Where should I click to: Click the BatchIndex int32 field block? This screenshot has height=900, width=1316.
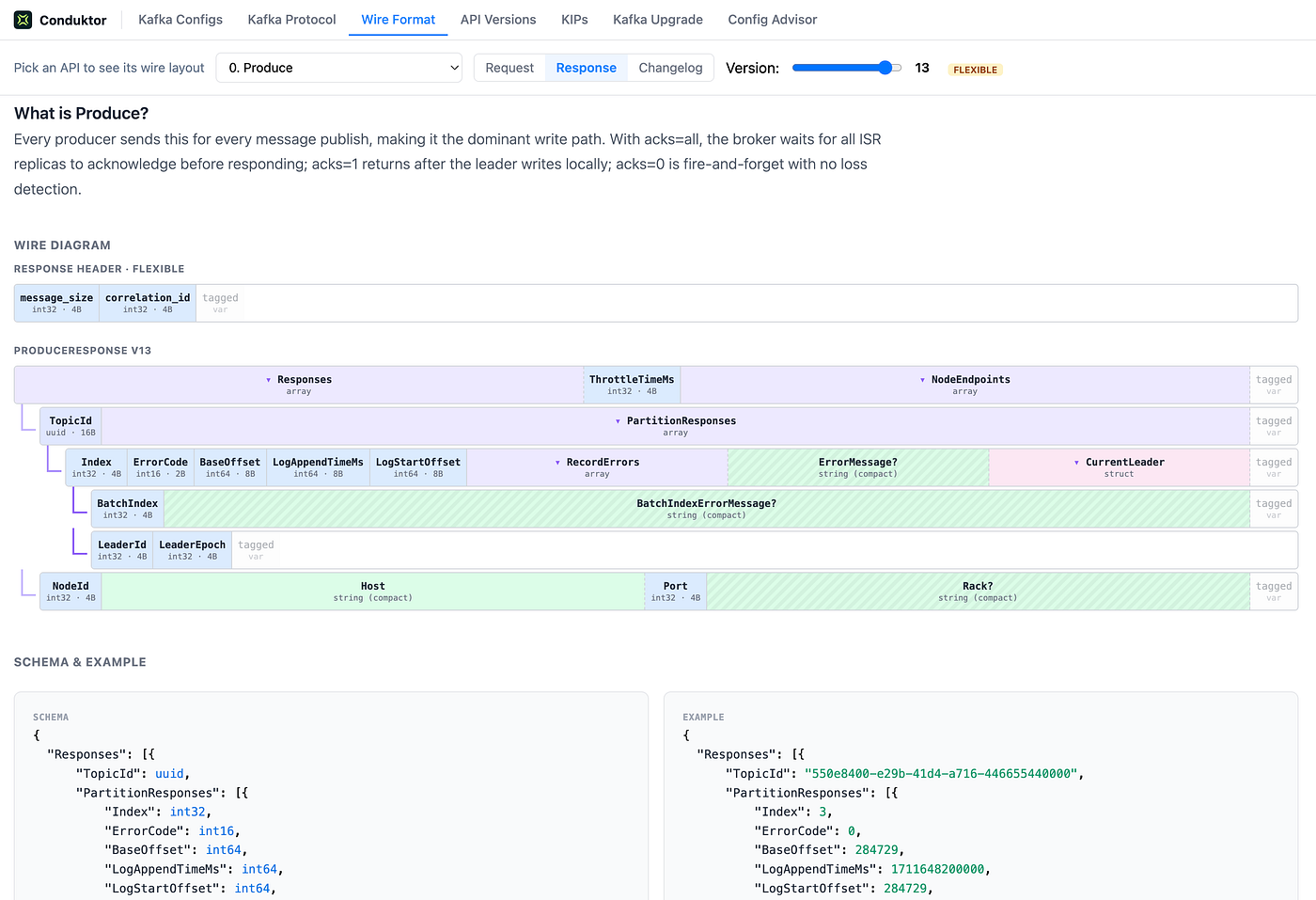[x=128, y=509]
